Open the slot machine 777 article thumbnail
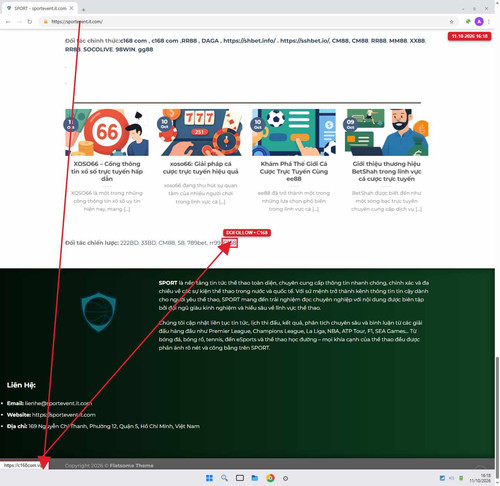Viewport: 500px width, 486px height. (200, 132)
